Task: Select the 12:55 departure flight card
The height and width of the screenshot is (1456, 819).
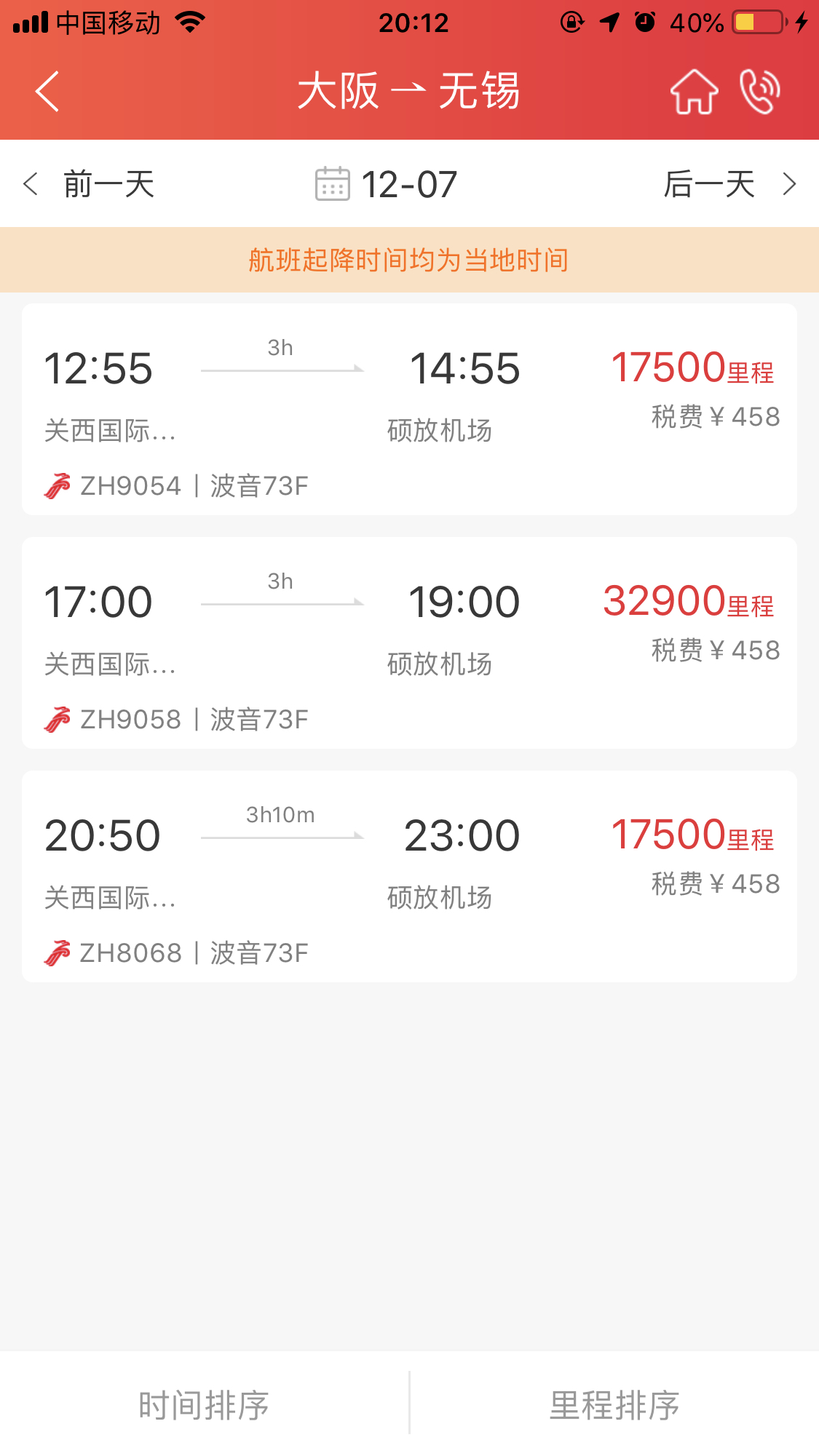Action: click(409, 410)
